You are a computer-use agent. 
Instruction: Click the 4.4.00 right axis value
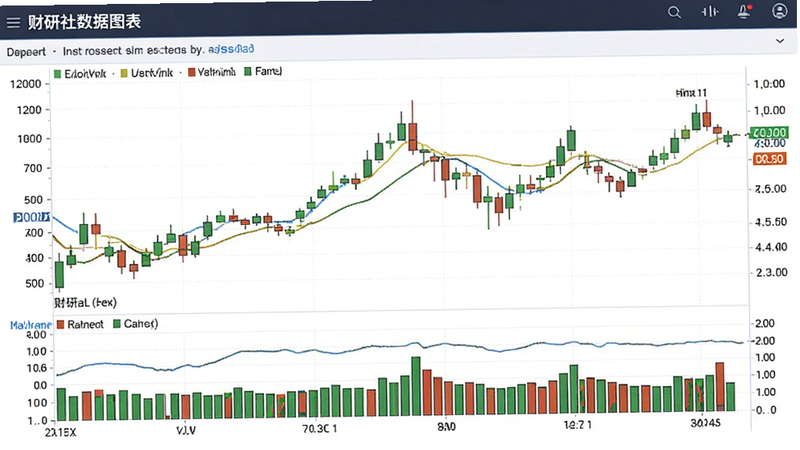pyautogui.click(x=771, y=247)
